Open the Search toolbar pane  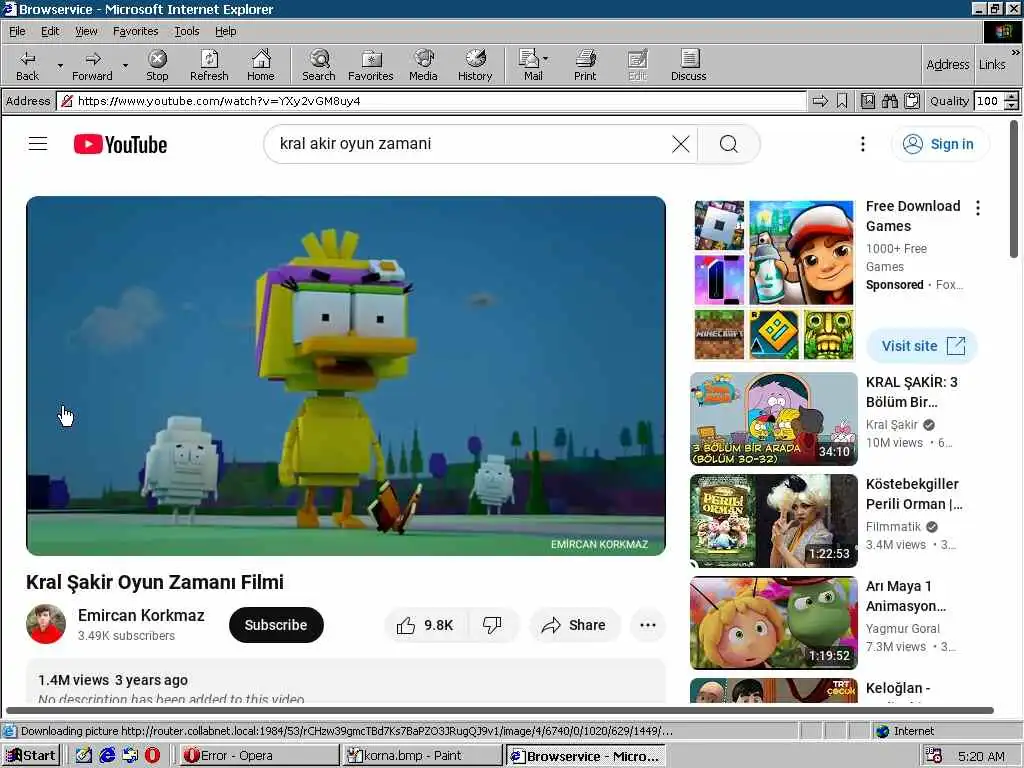point(319,65)
